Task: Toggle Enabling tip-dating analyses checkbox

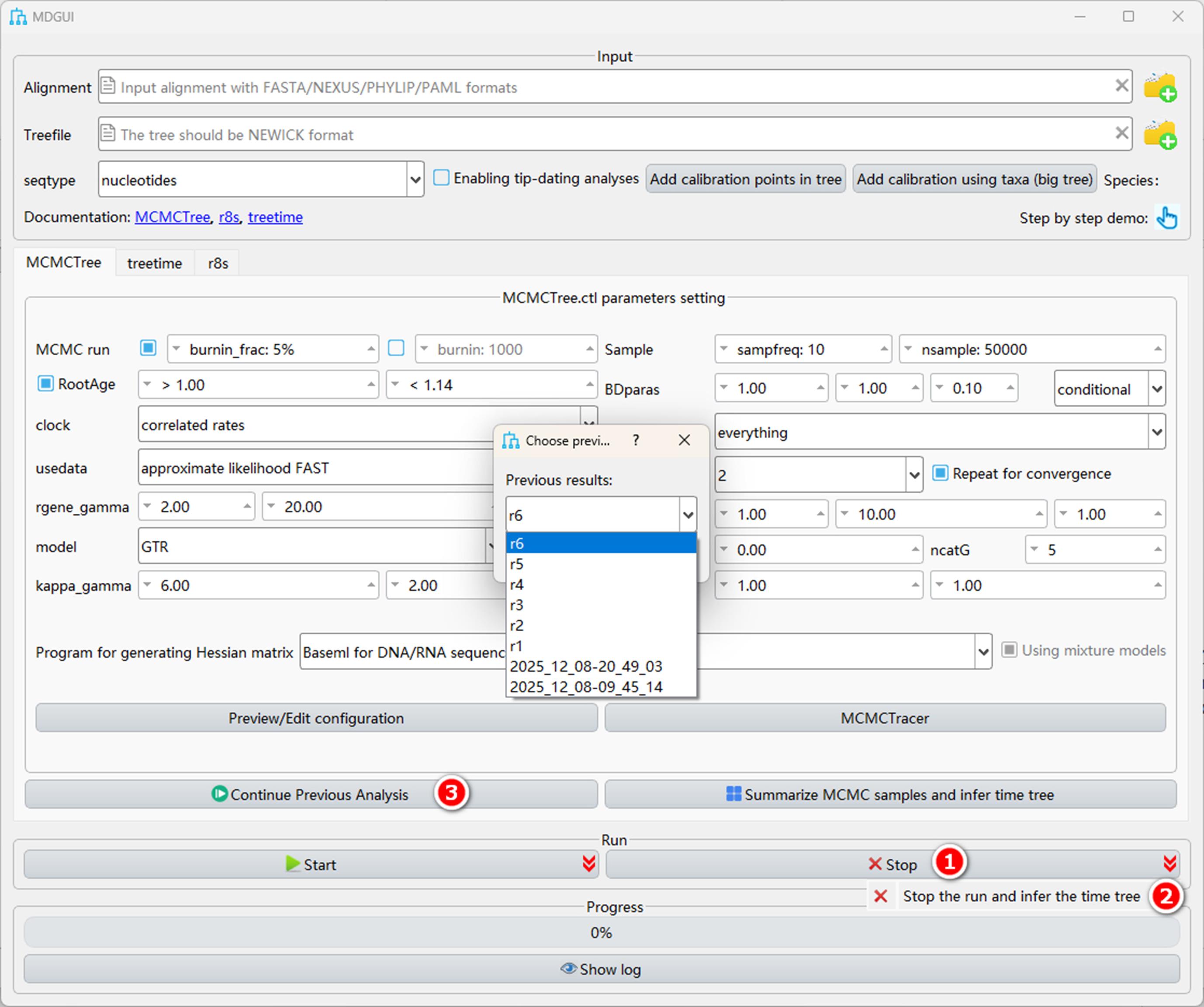Action: tap(441, 178)
